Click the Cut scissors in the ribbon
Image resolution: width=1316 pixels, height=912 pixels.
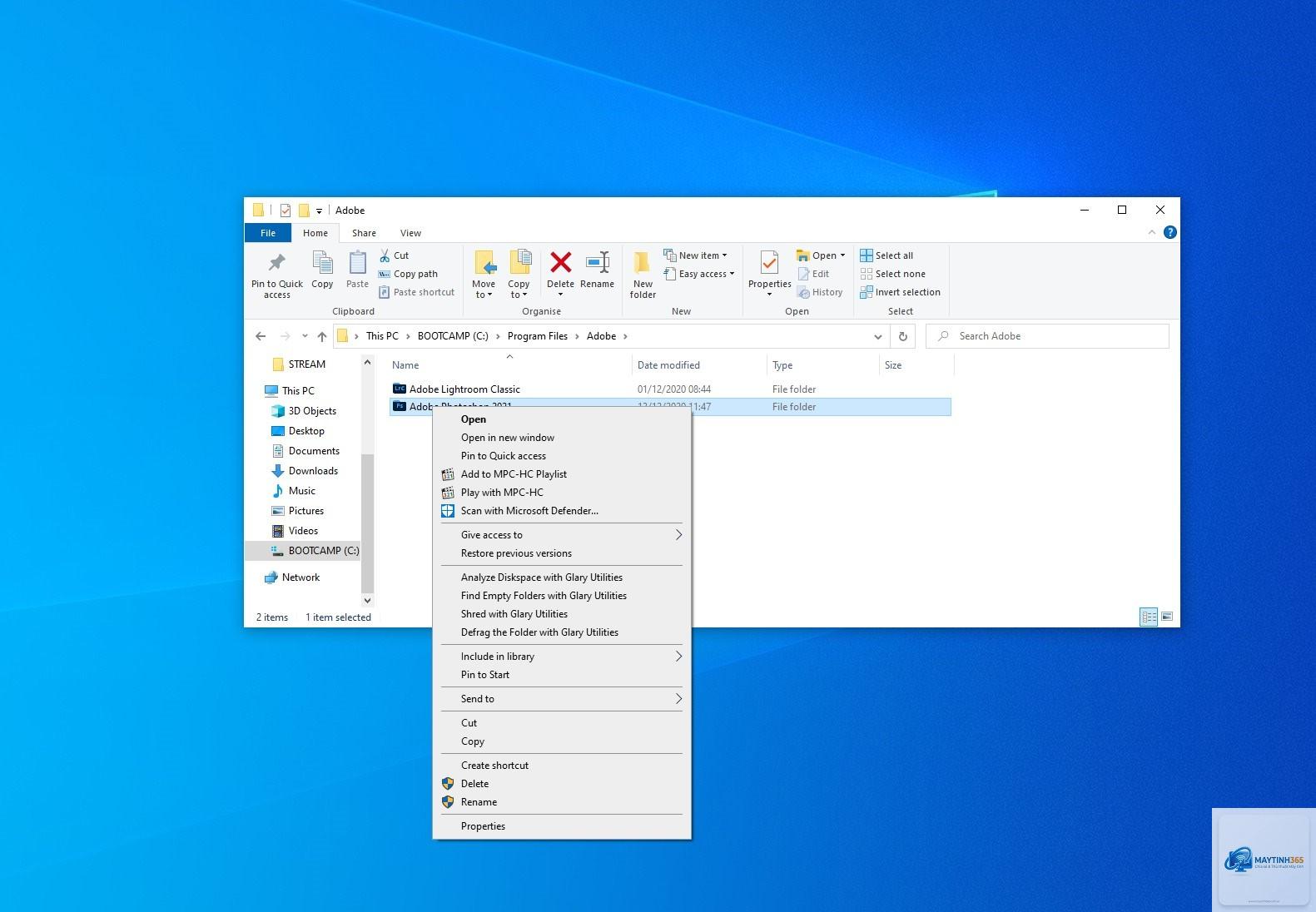(385, 255)
